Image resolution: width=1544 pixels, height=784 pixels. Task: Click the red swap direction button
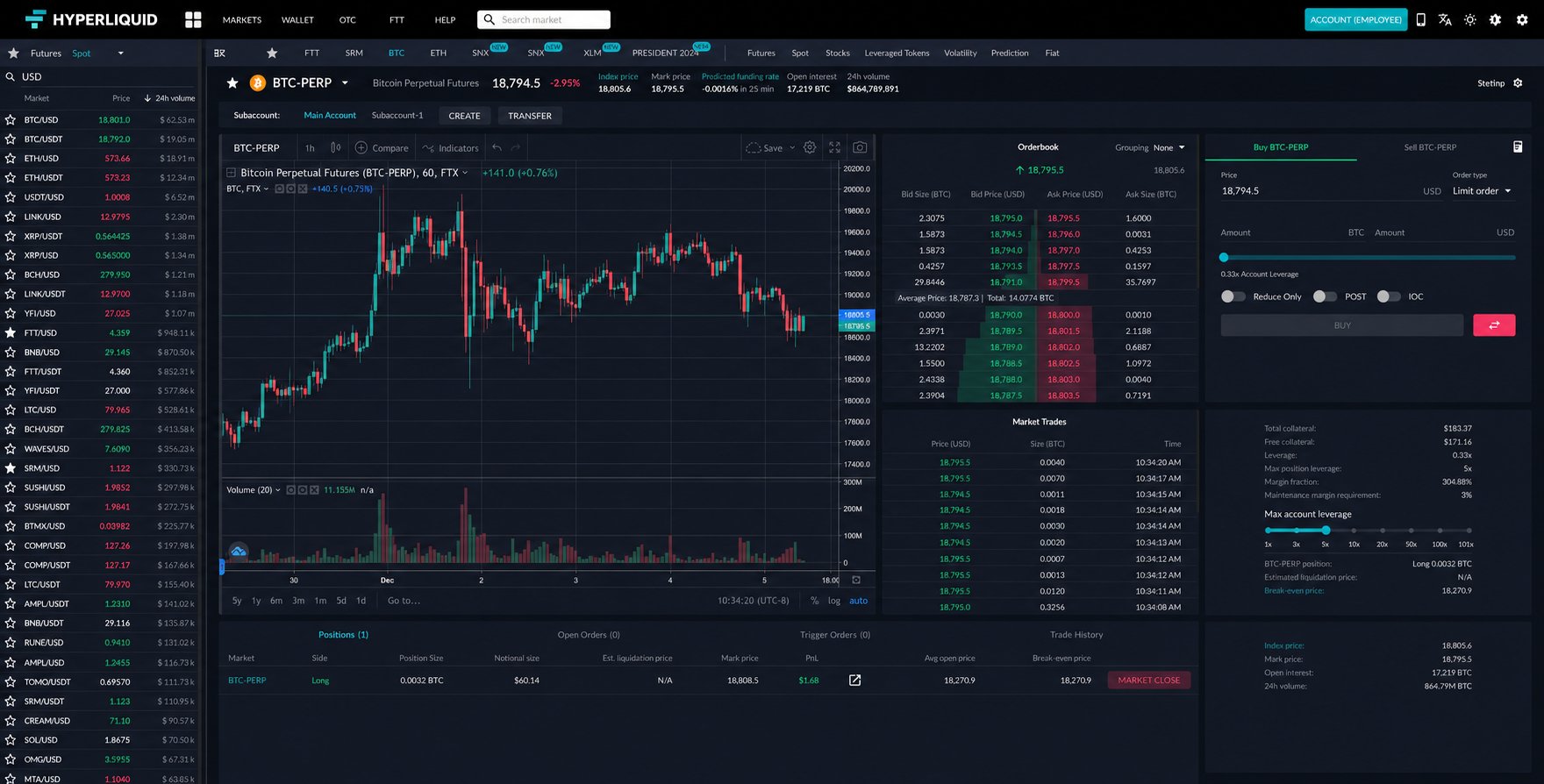point(1494,325)
